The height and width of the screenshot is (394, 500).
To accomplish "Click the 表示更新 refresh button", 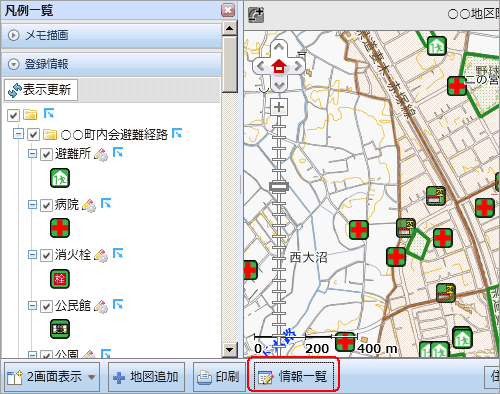I will 41,90.
